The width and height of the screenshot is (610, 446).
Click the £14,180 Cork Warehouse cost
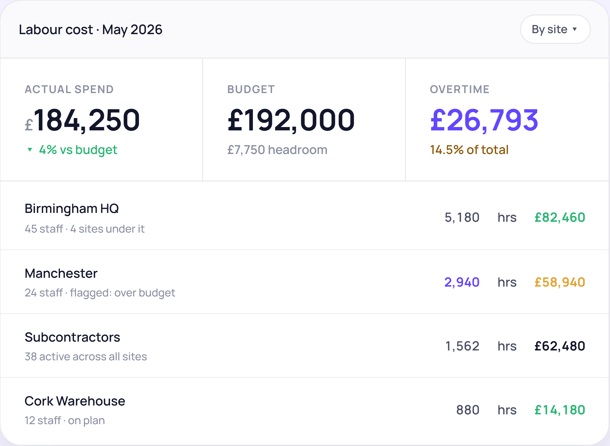tap(560, 409)
